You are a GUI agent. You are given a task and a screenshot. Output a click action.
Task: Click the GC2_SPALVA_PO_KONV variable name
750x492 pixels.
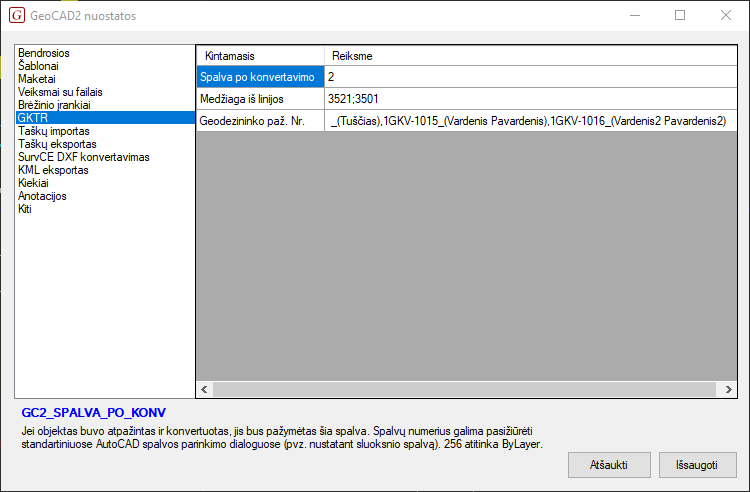94,413
